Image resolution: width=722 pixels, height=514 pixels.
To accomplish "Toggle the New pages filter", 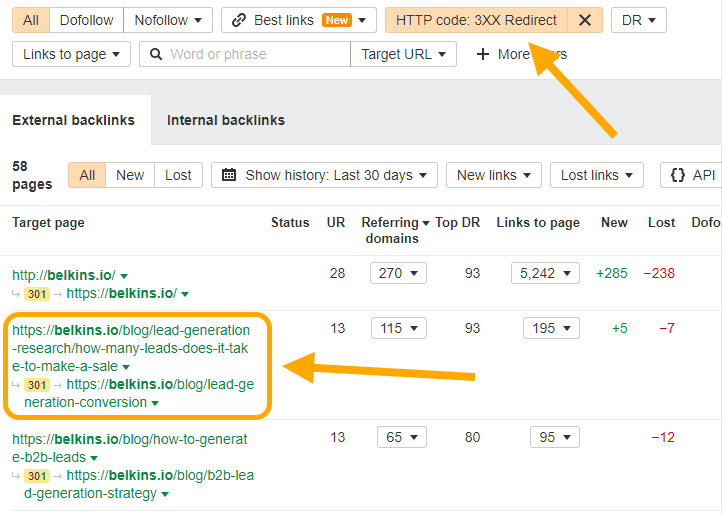I will (130, 175).
